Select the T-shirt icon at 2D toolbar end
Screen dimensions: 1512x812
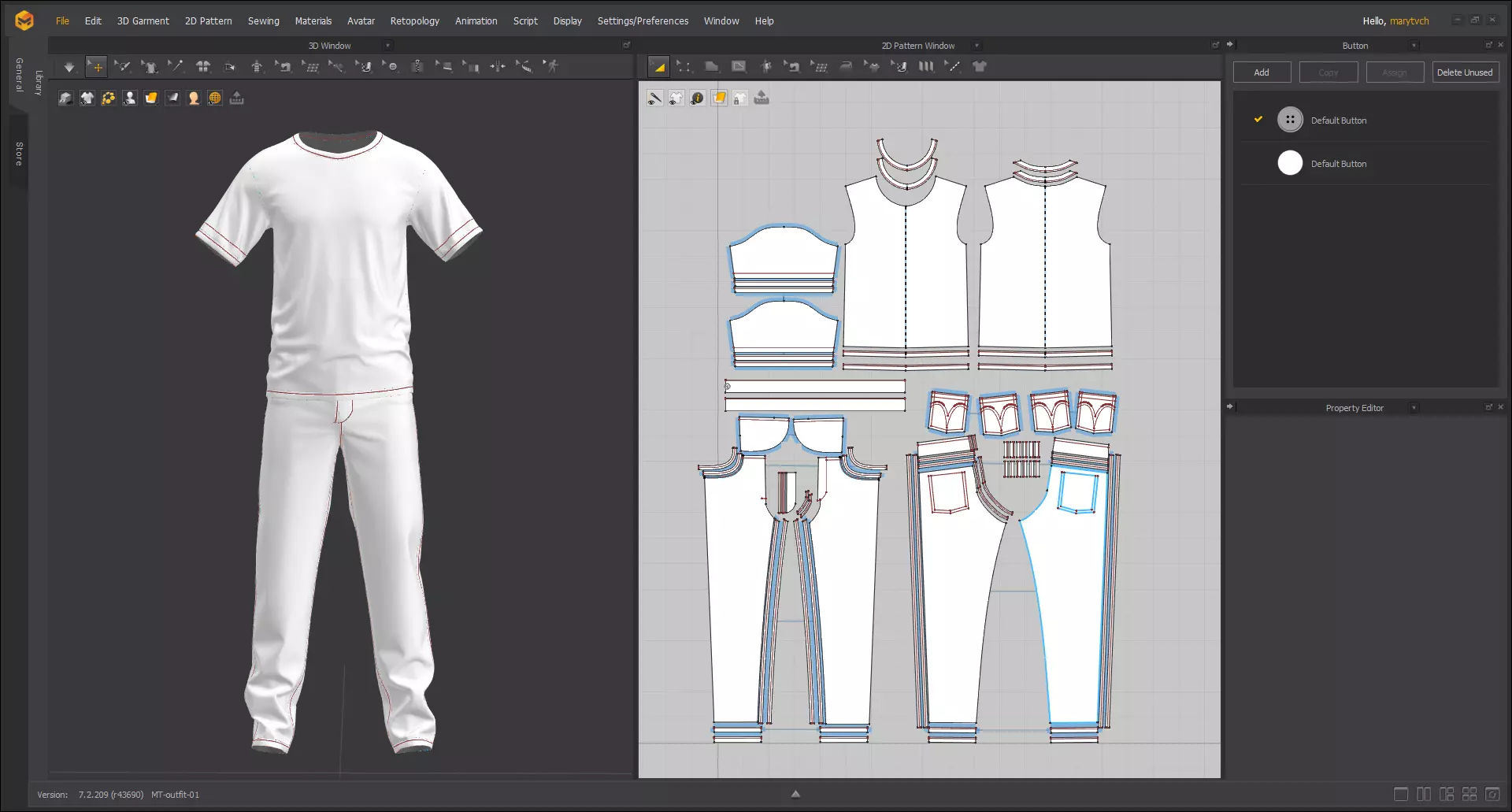(980, 67)
